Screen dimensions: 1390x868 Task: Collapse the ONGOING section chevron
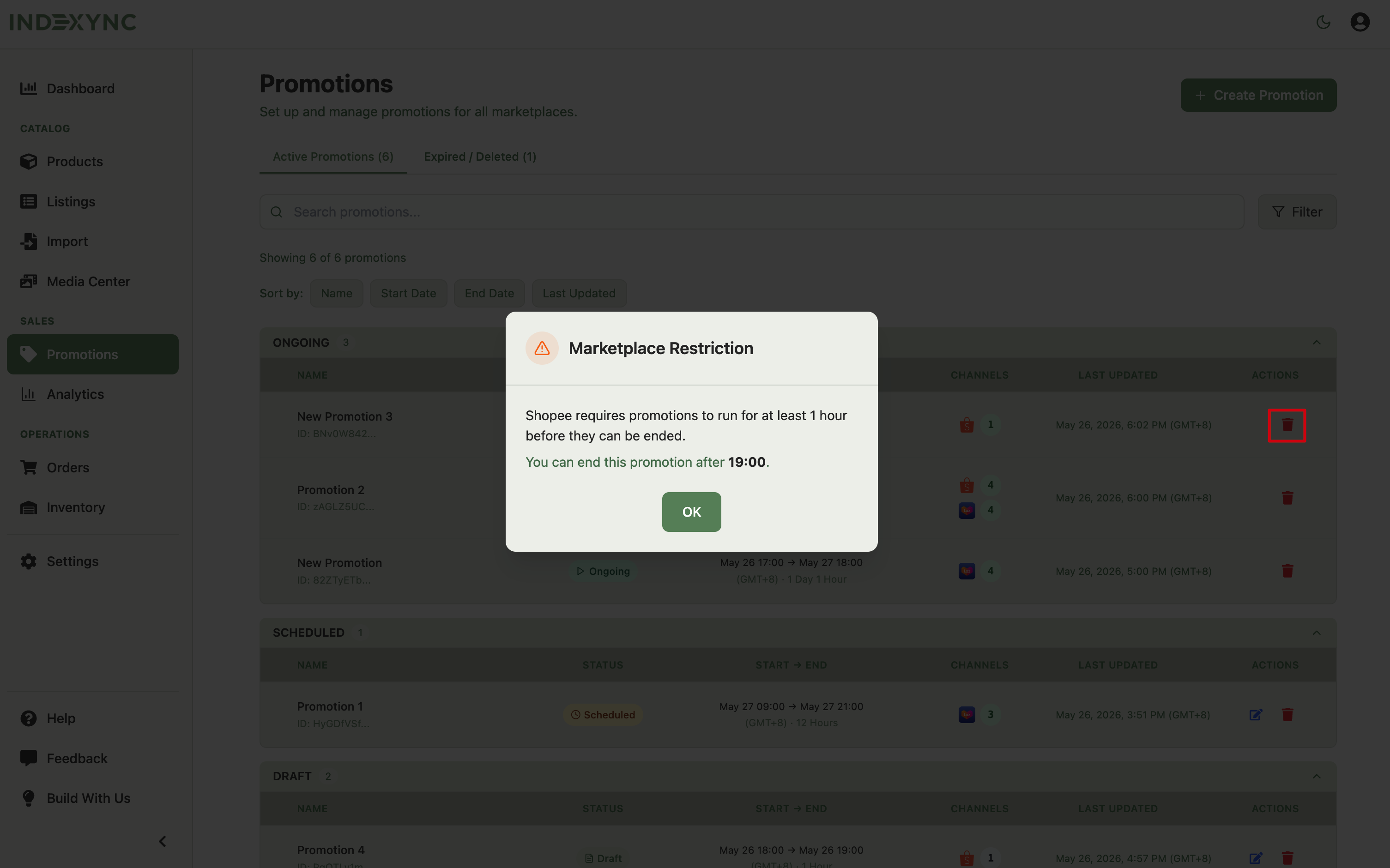pyautogui.click(x=1317, y=342)
